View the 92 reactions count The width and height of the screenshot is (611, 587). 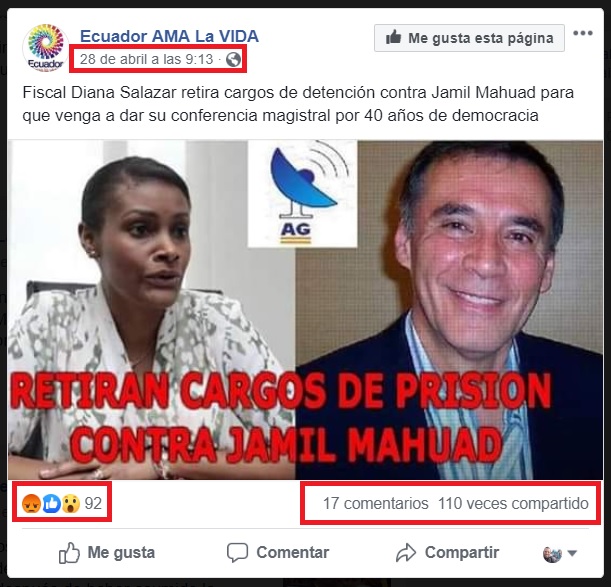point(93,503)
